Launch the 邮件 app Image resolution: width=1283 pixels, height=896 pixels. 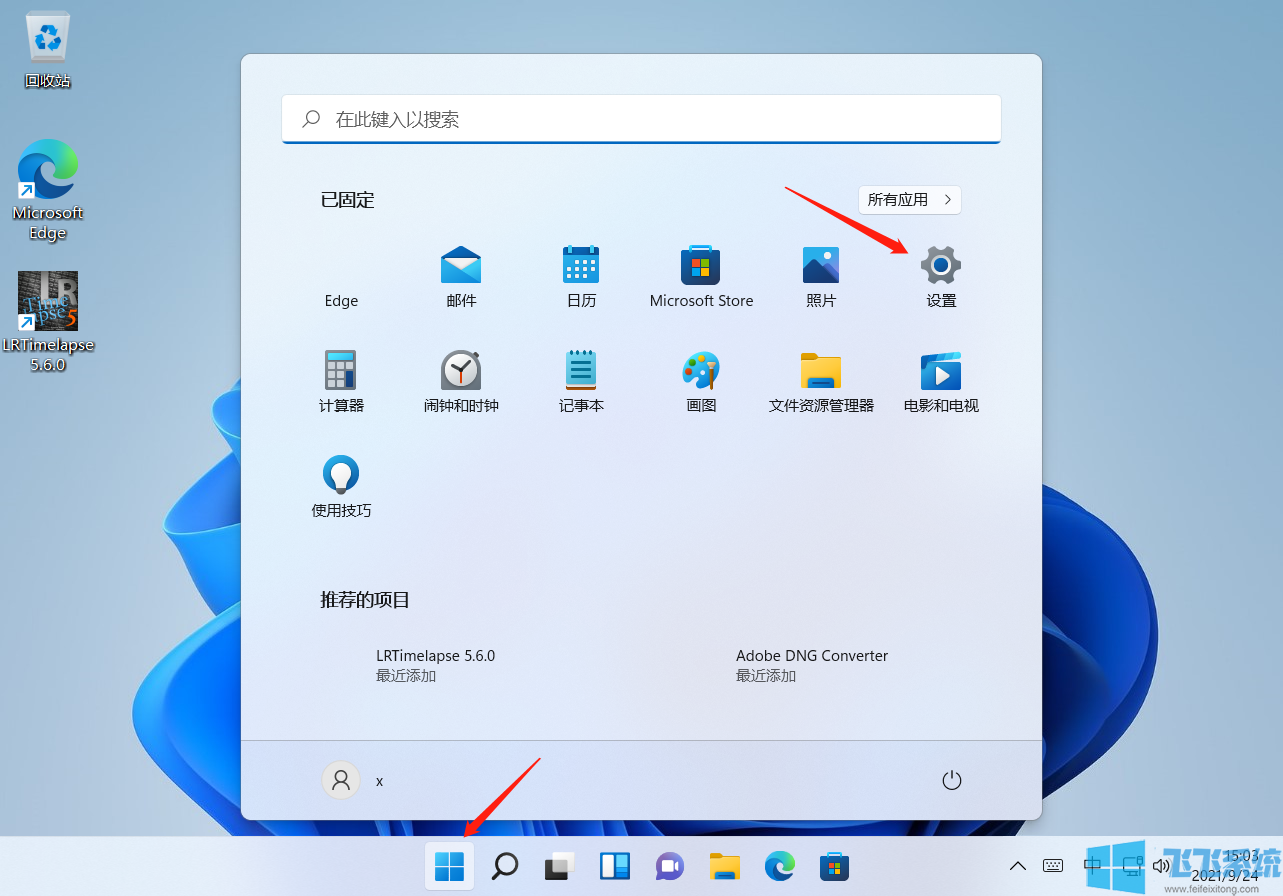(x=460, y=276)
